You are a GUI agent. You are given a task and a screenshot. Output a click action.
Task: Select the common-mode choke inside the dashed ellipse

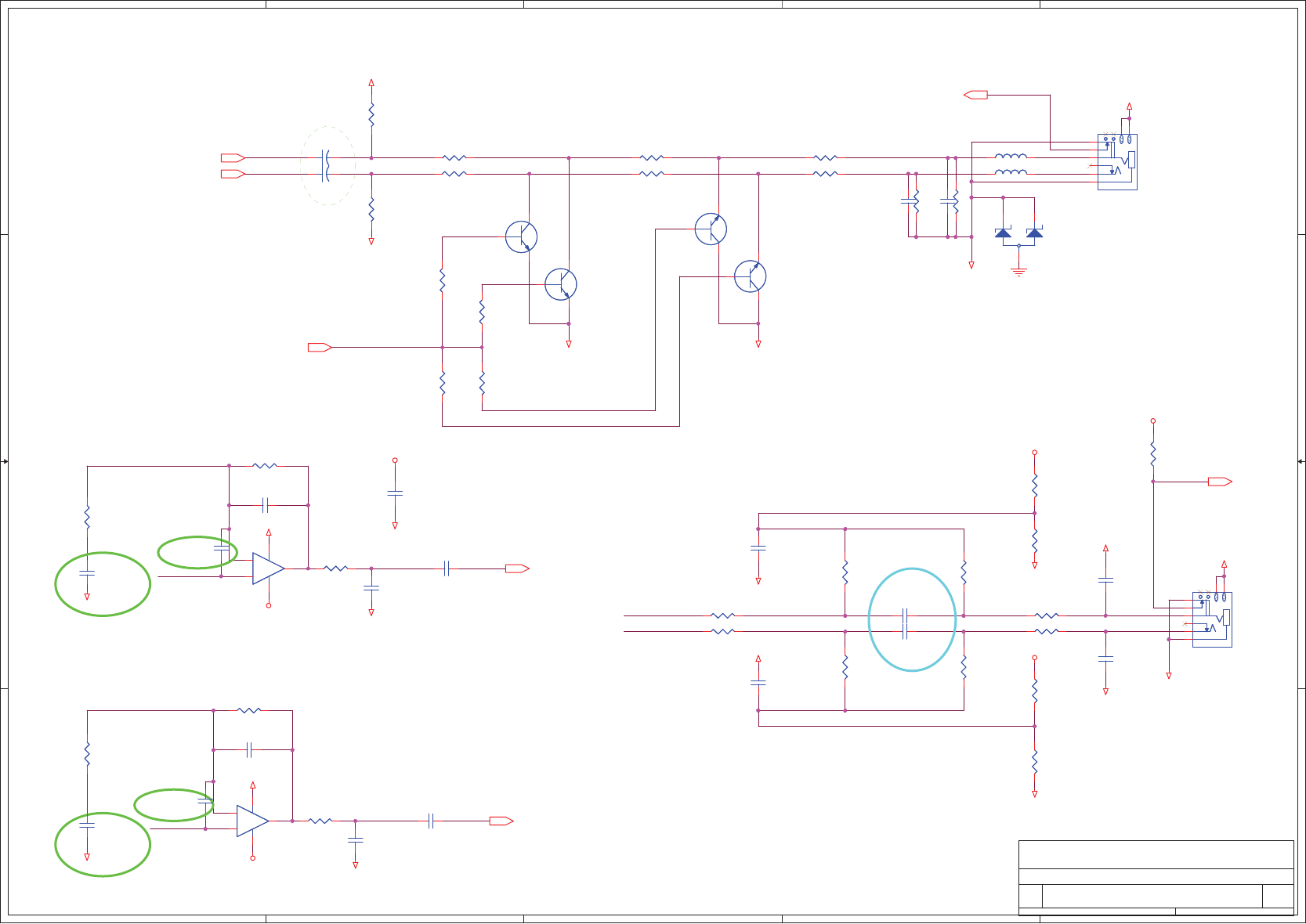327,165
